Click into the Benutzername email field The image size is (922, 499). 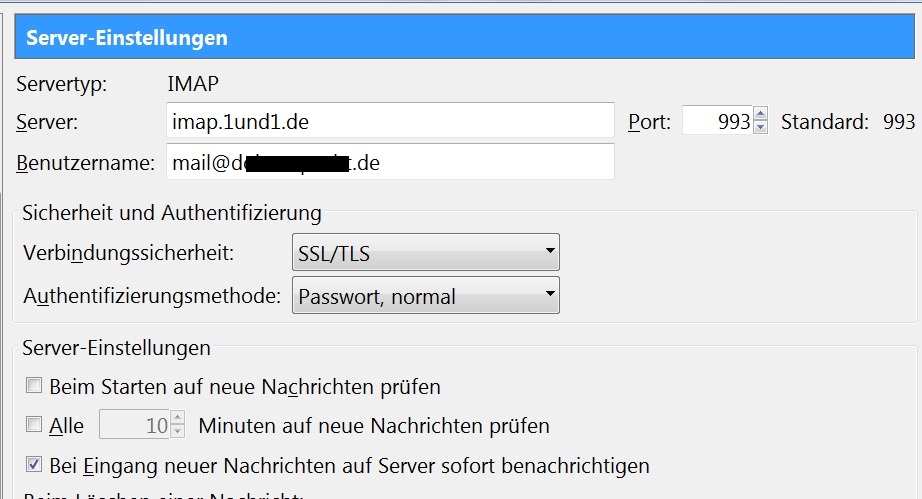coord(390,163)
